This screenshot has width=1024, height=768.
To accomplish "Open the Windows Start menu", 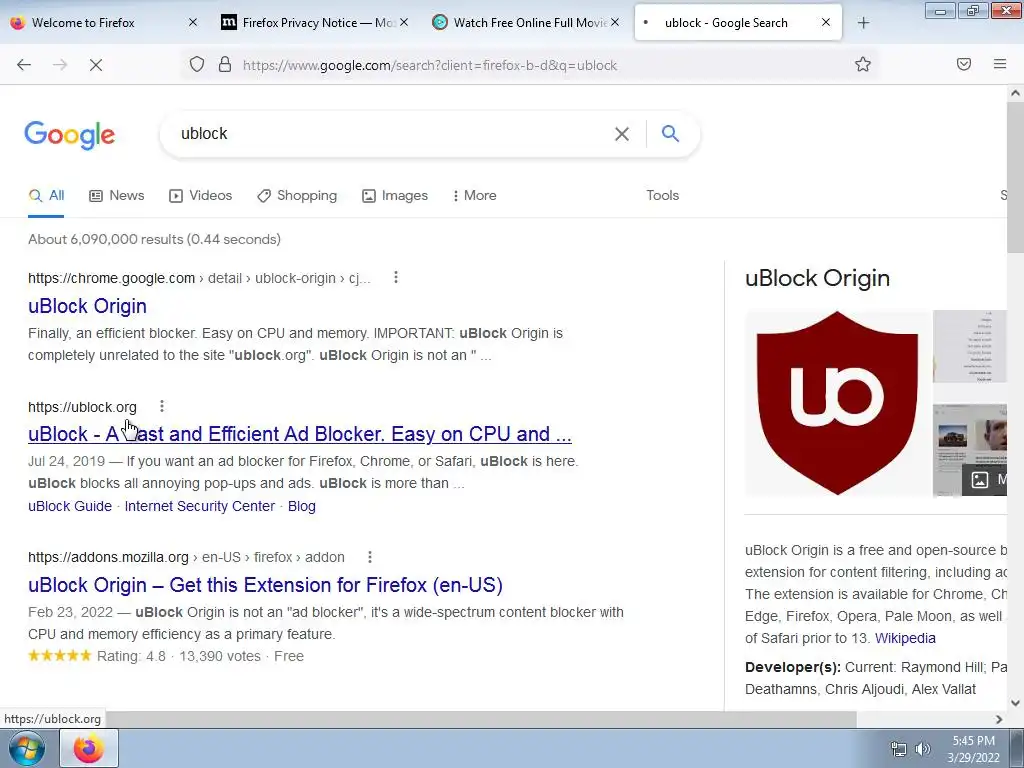I will (x=26, y=749).
